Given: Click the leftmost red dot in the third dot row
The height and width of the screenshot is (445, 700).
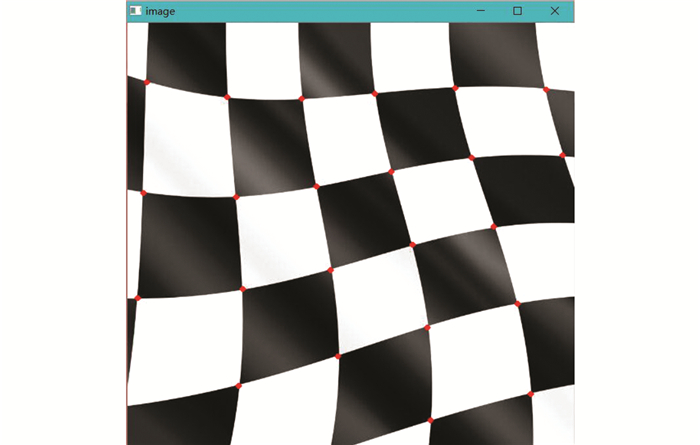Looking at the screenshot, I should (137, 297).
